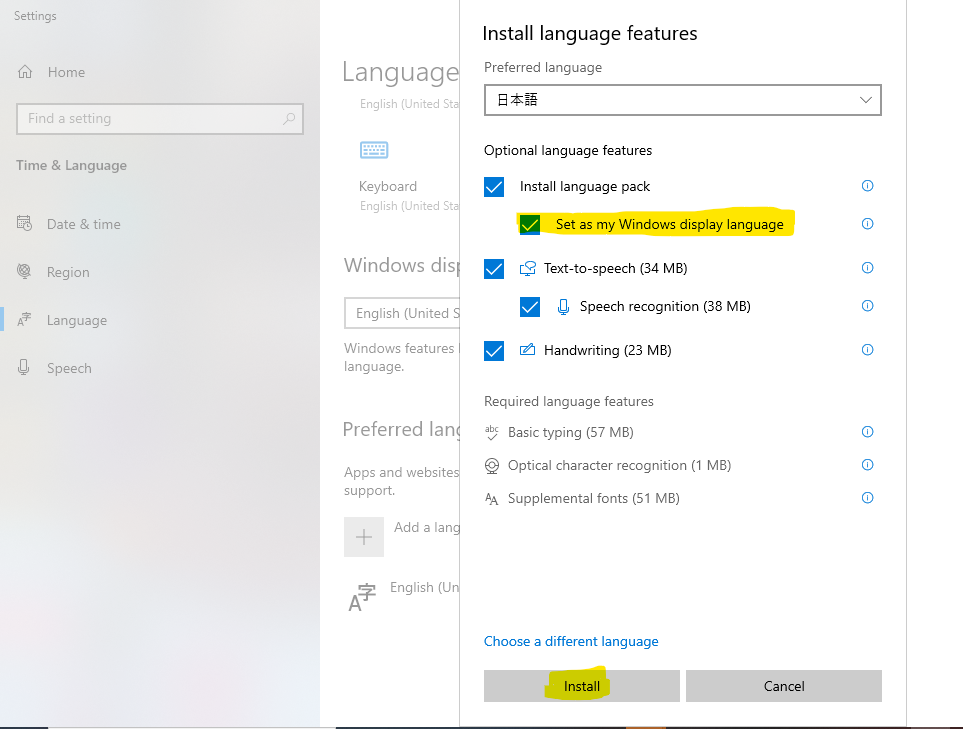Open info for Handwriting feature
Image resolution: width=963 pixels, height=729 pixels.
click(867, 349)
